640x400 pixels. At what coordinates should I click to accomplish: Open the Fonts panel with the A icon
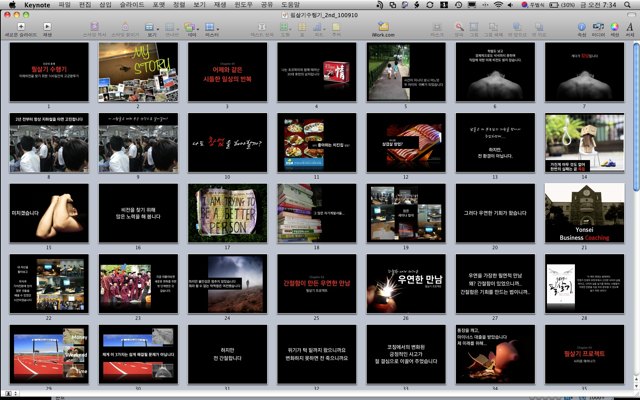point(630,27)
